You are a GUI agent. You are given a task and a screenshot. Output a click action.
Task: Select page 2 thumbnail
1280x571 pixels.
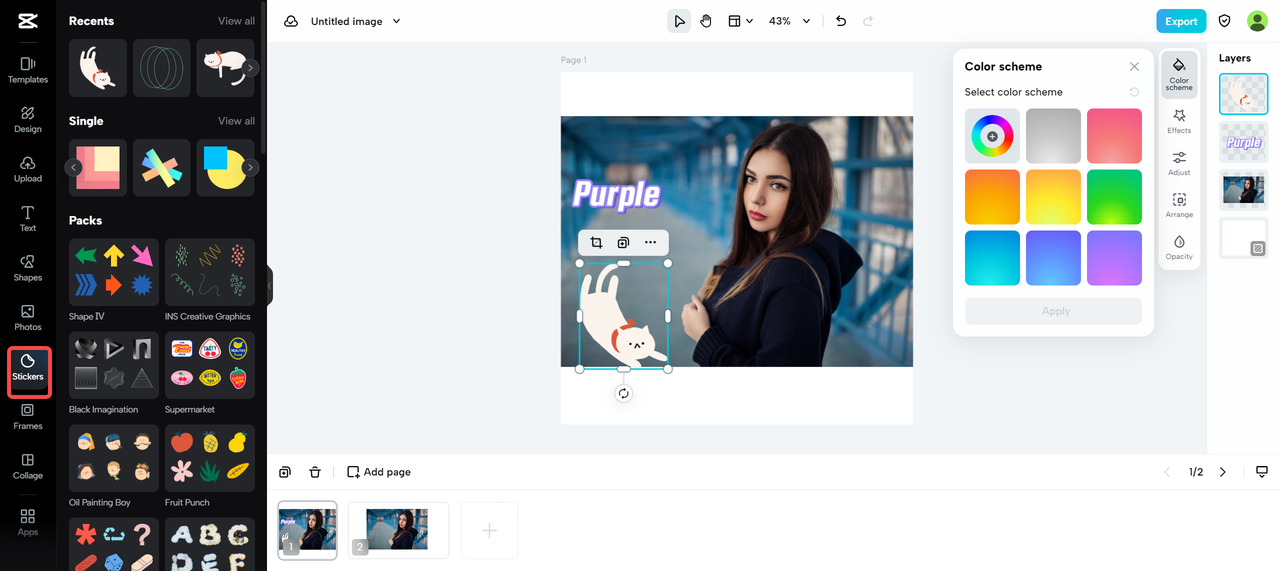tap(397, 530)
